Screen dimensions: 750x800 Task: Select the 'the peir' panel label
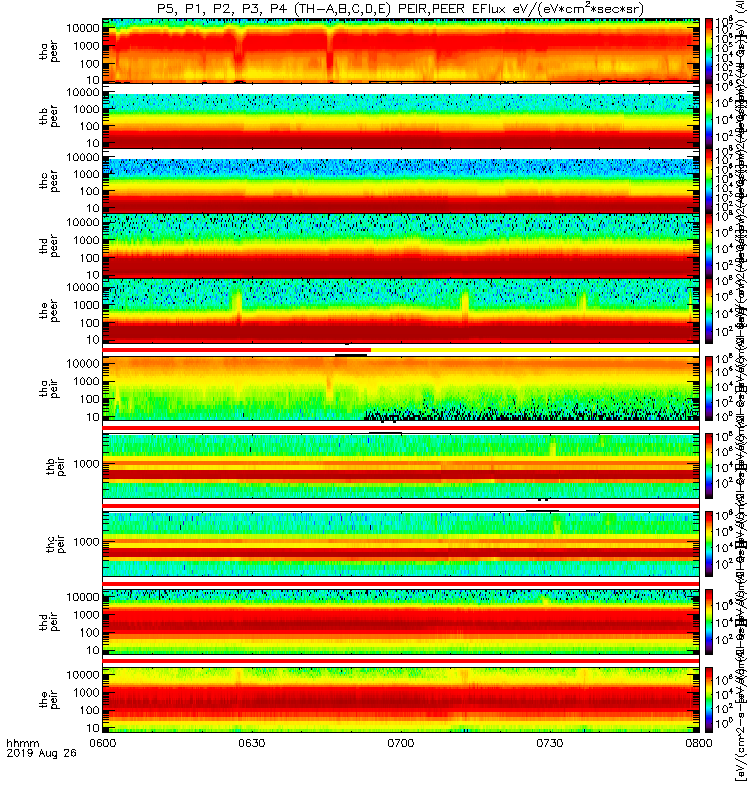(49, 699)
